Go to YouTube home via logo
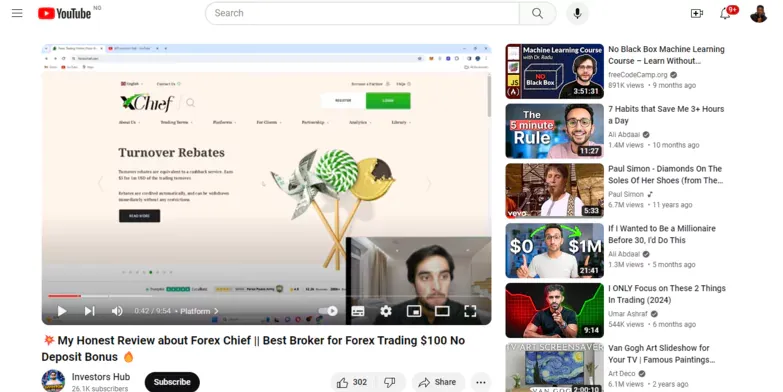Image resolution: width=783 pixels, height=392 pixels. [64, 13]
